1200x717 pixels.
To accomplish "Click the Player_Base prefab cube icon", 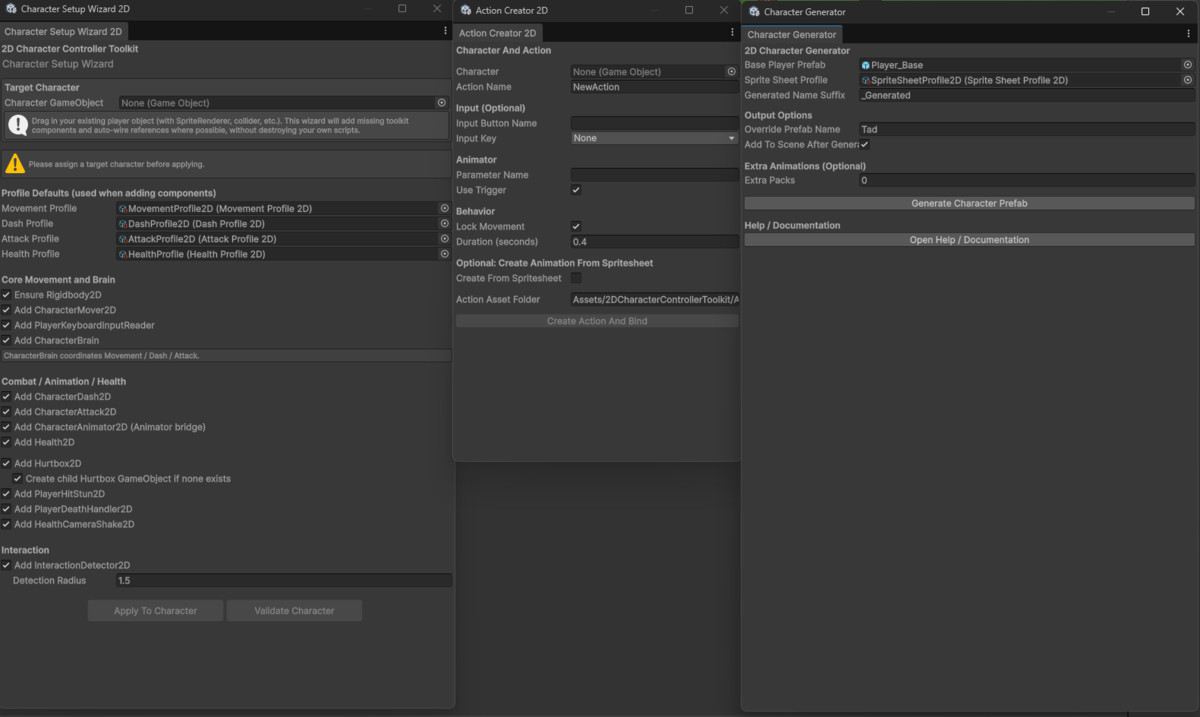I will click(x=866, y=65).
